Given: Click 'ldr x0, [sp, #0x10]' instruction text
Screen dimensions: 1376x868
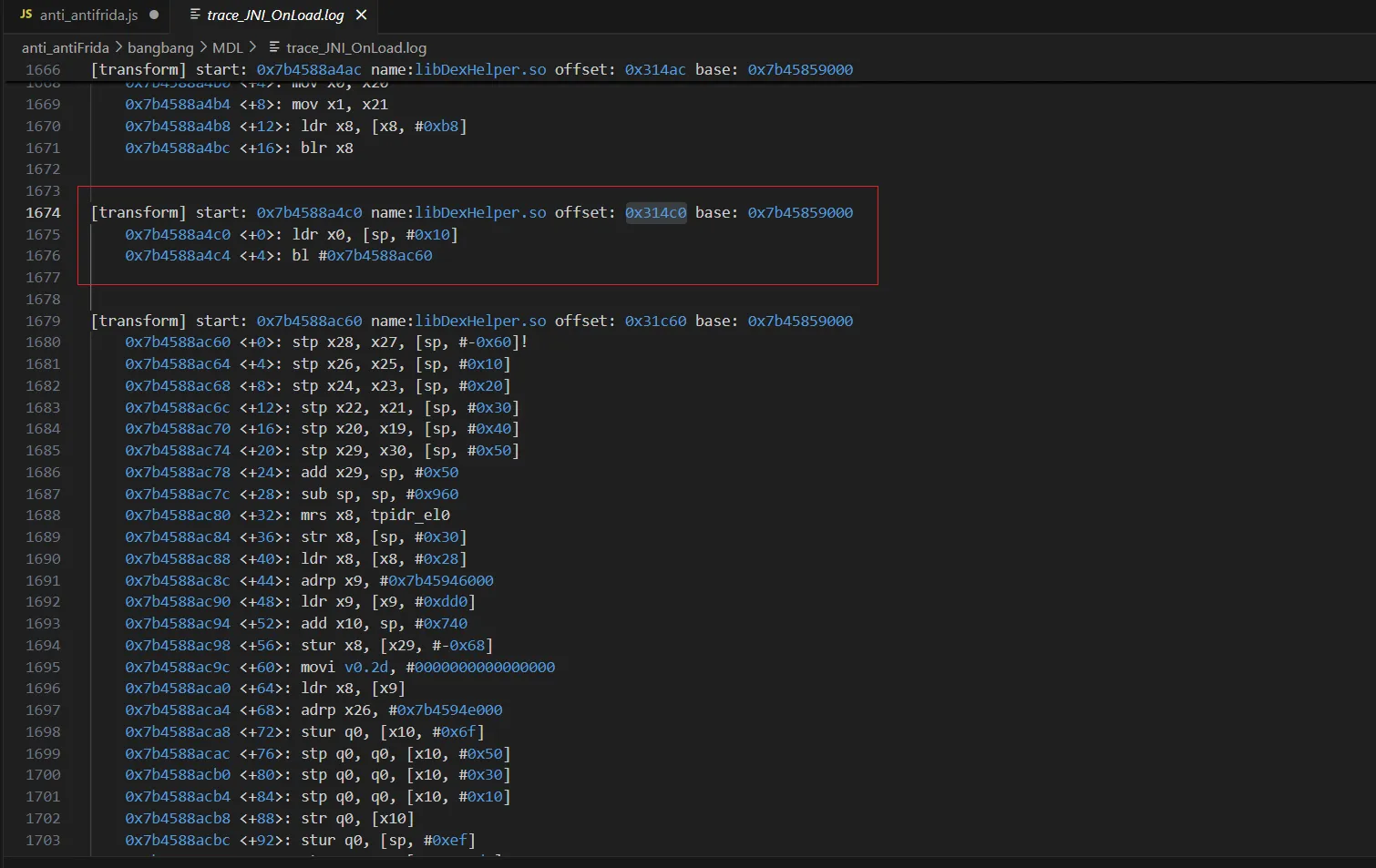Looking at the screenshot, I should [x=375, y=234].
